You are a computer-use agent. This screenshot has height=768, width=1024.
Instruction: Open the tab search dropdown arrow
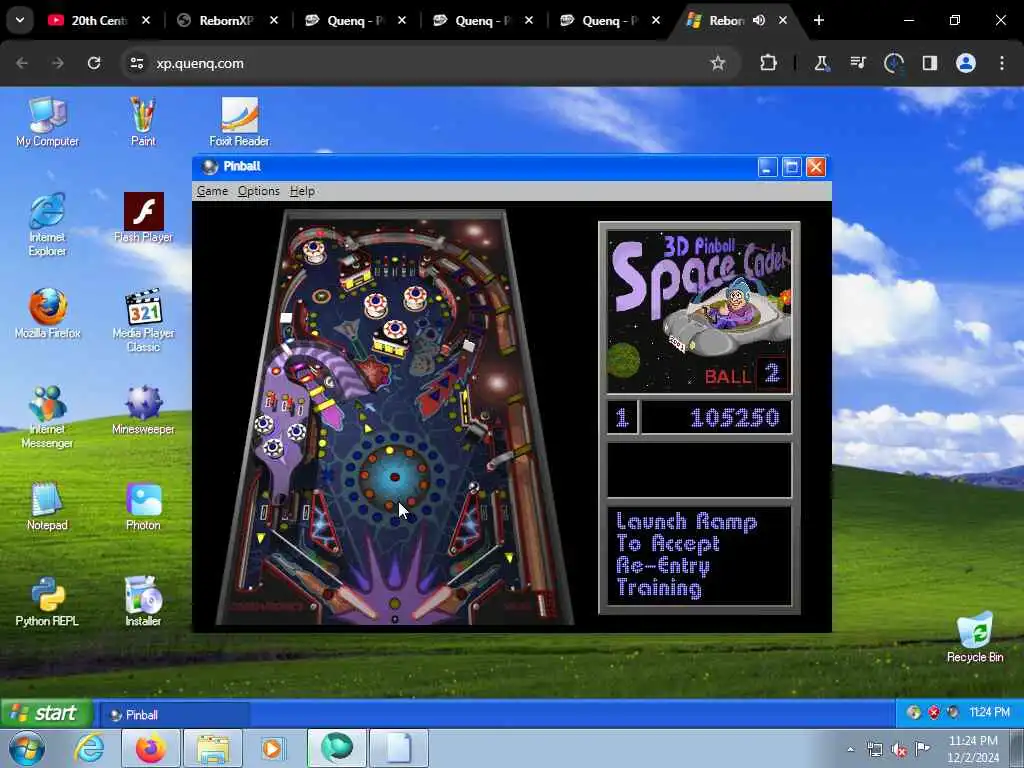[x=20, y=20]
